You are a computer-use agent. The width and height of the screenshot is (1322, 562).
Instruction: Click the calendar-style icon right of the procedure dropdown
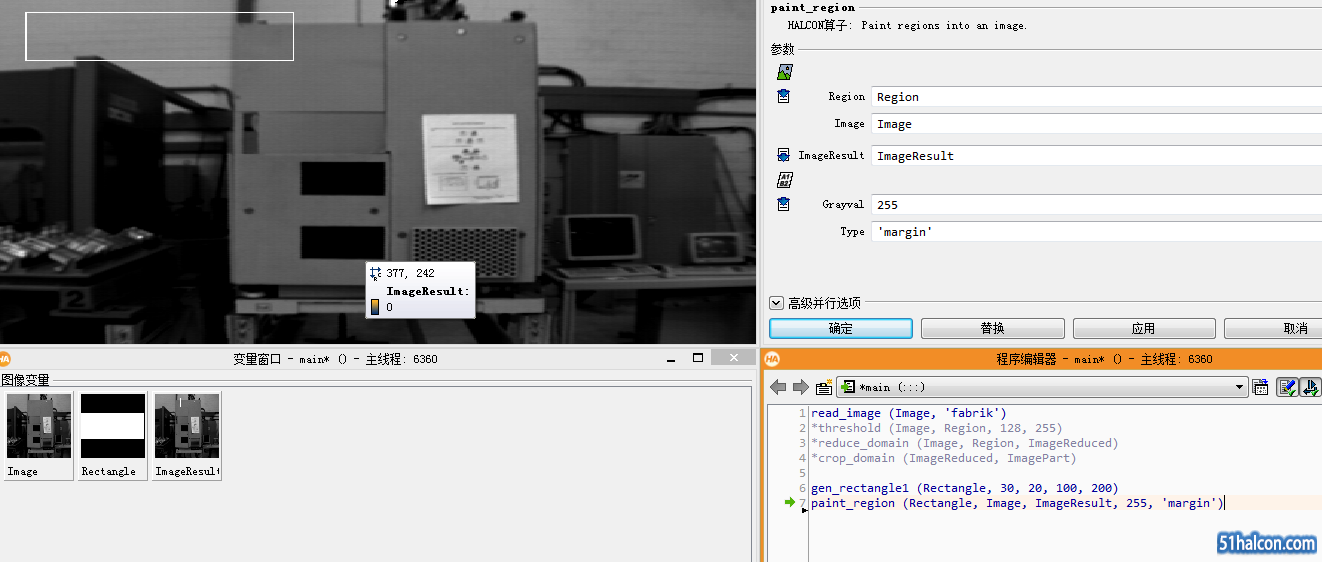[1260, 387]
